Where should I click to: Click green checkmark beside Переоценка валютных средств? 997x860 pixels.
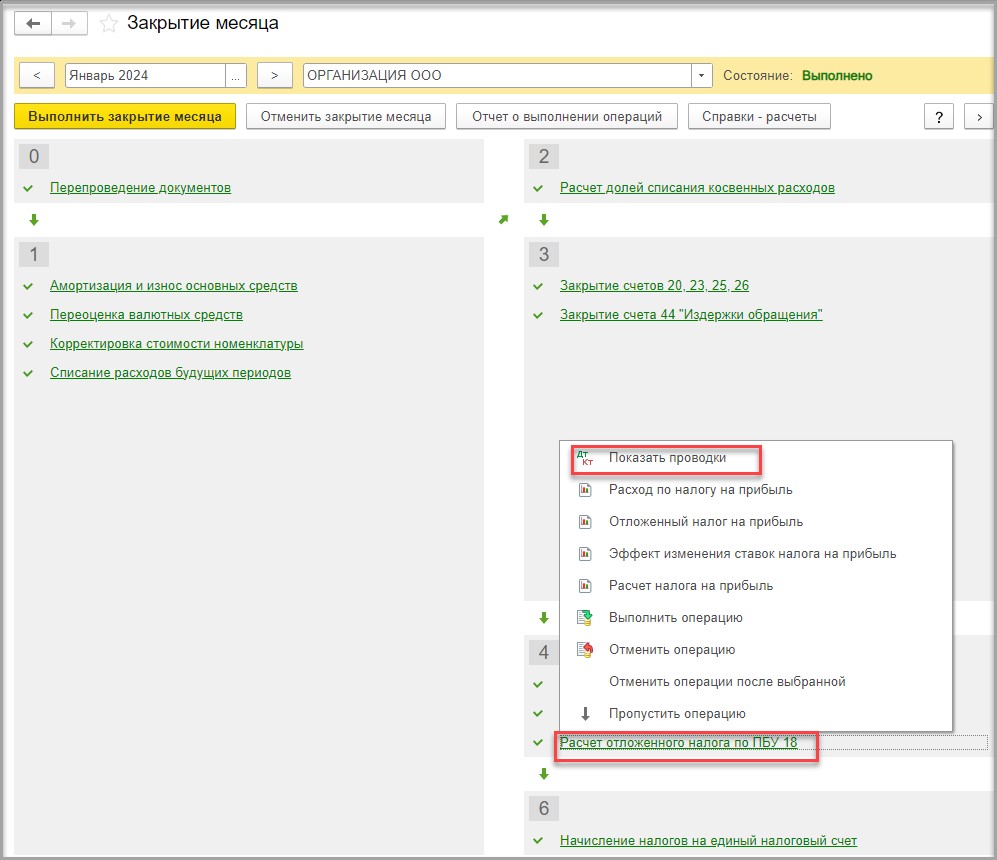(x=28, y=315)
